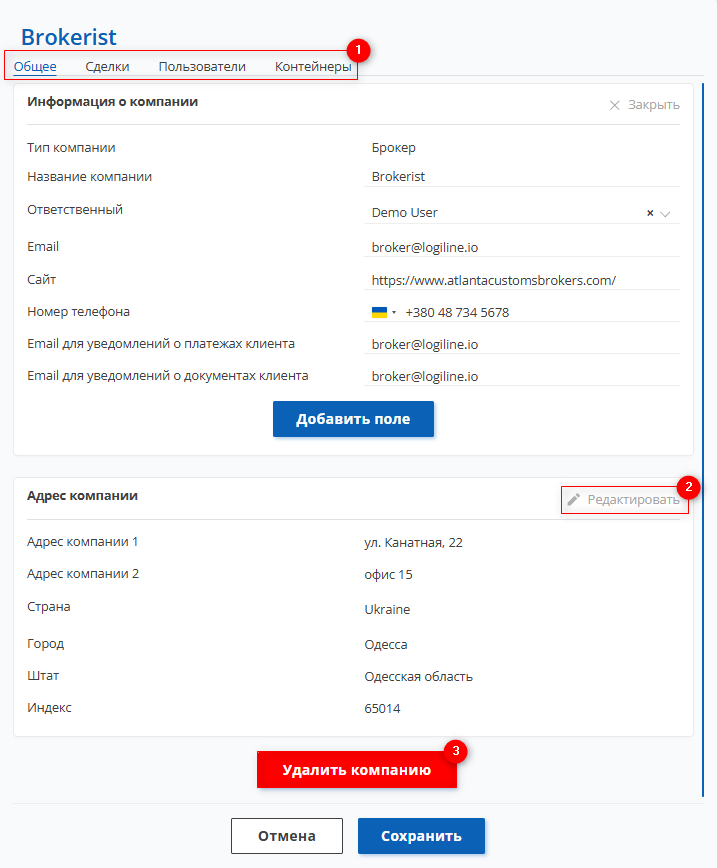Go to the Пользователи tab
This screenshot has width=717, height=868.
(x=202, y=66)
